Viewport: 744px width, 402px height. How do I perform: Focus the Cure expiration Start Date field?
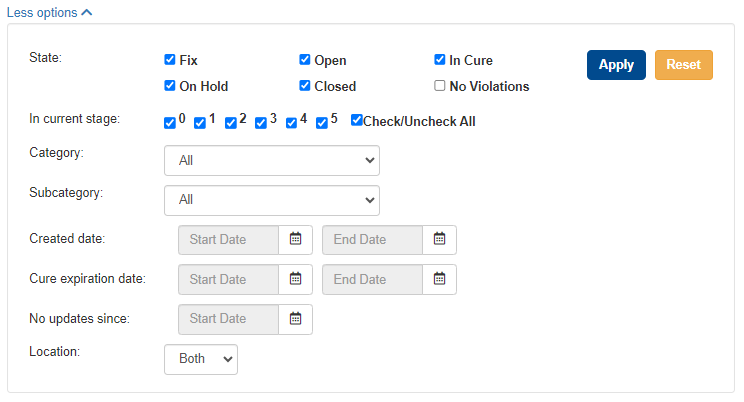(228, 280)
